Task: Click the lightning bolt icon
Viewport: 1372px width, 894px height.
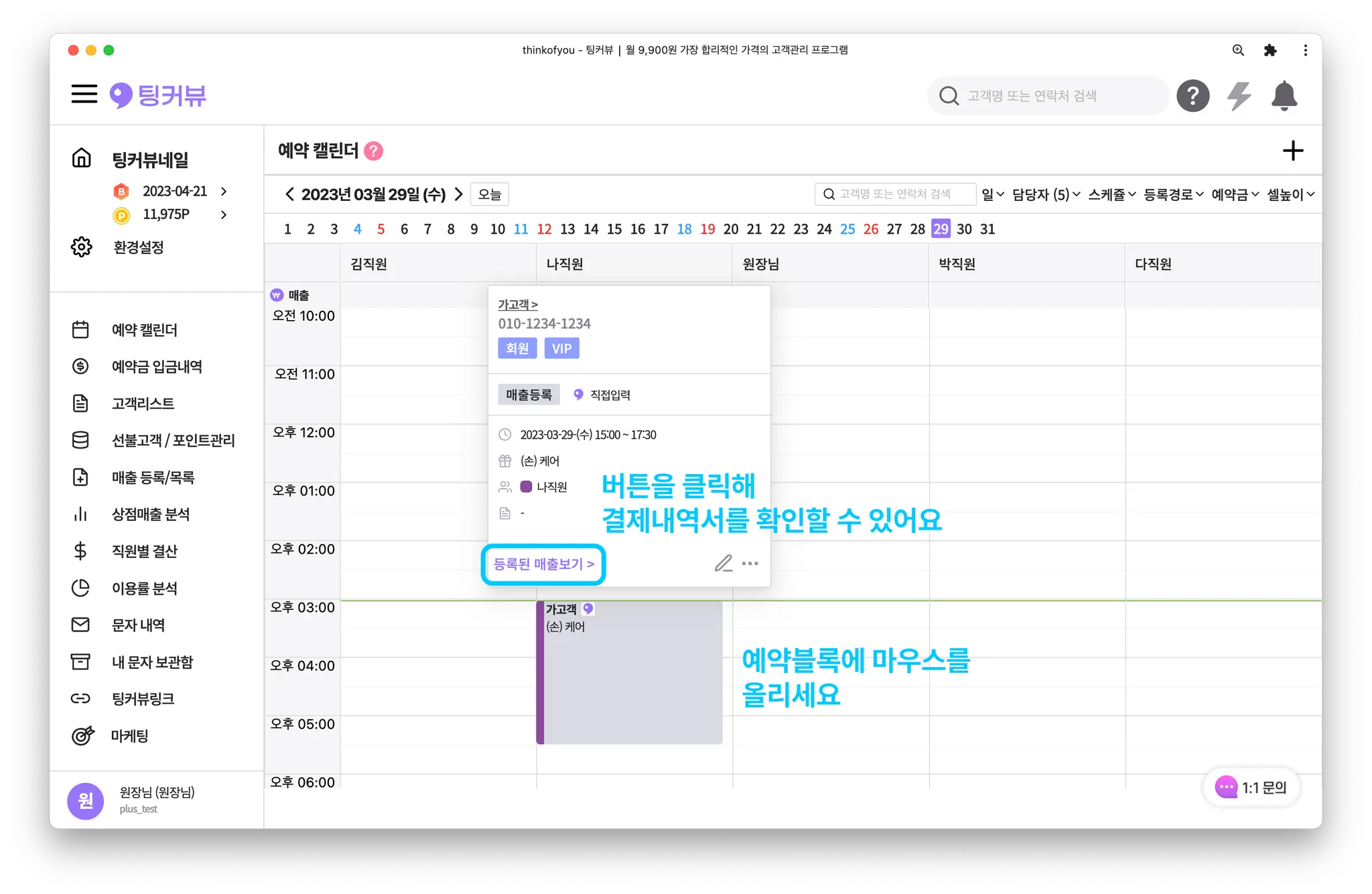Action: (1239, 96)
